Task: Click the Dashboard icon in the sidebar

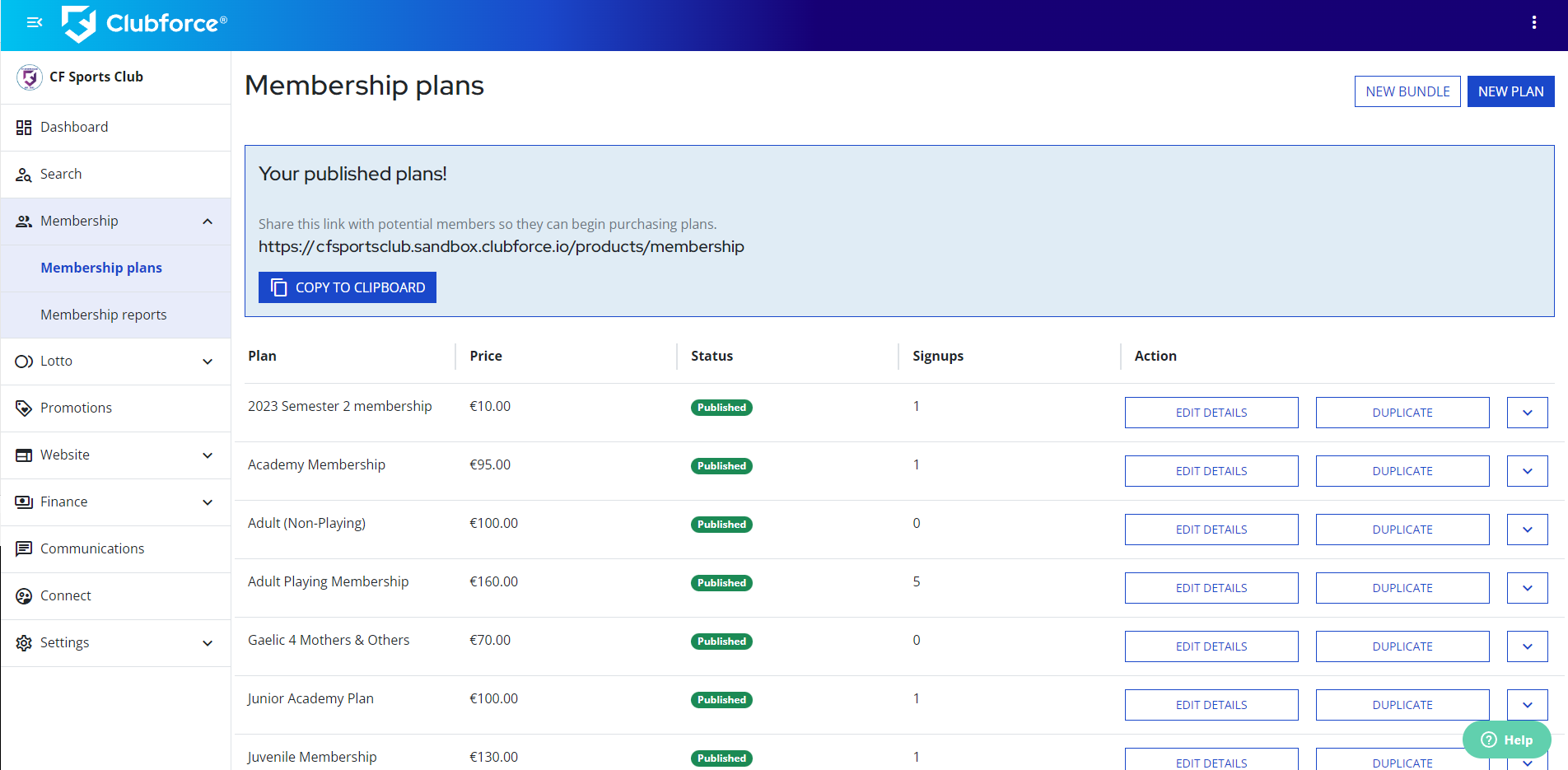Action: pyautogui.click(x=24, y=128)
